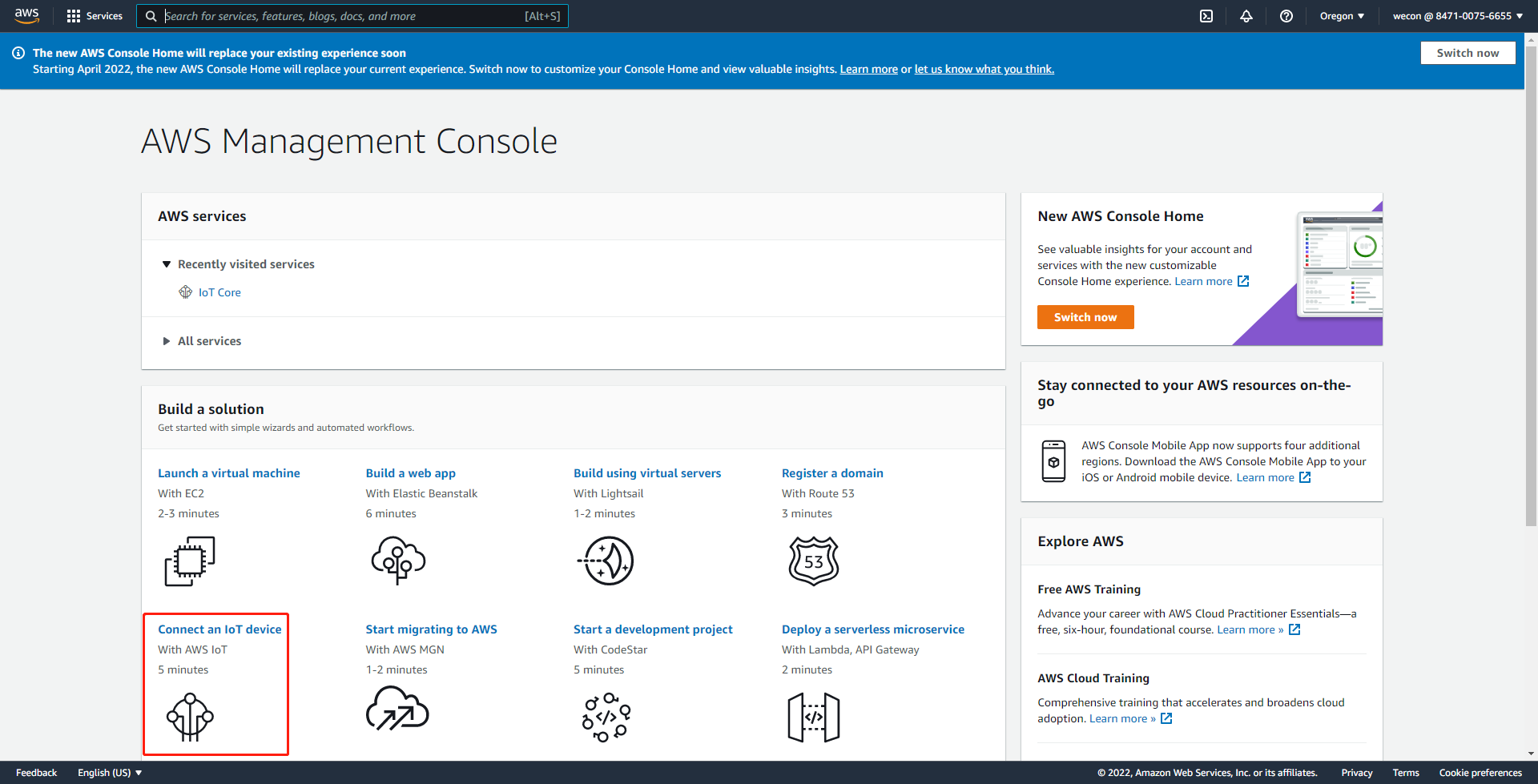Click the CodeStar development project icon
The height and width of the screenshot is (784, 1538).
pos(606,717)
